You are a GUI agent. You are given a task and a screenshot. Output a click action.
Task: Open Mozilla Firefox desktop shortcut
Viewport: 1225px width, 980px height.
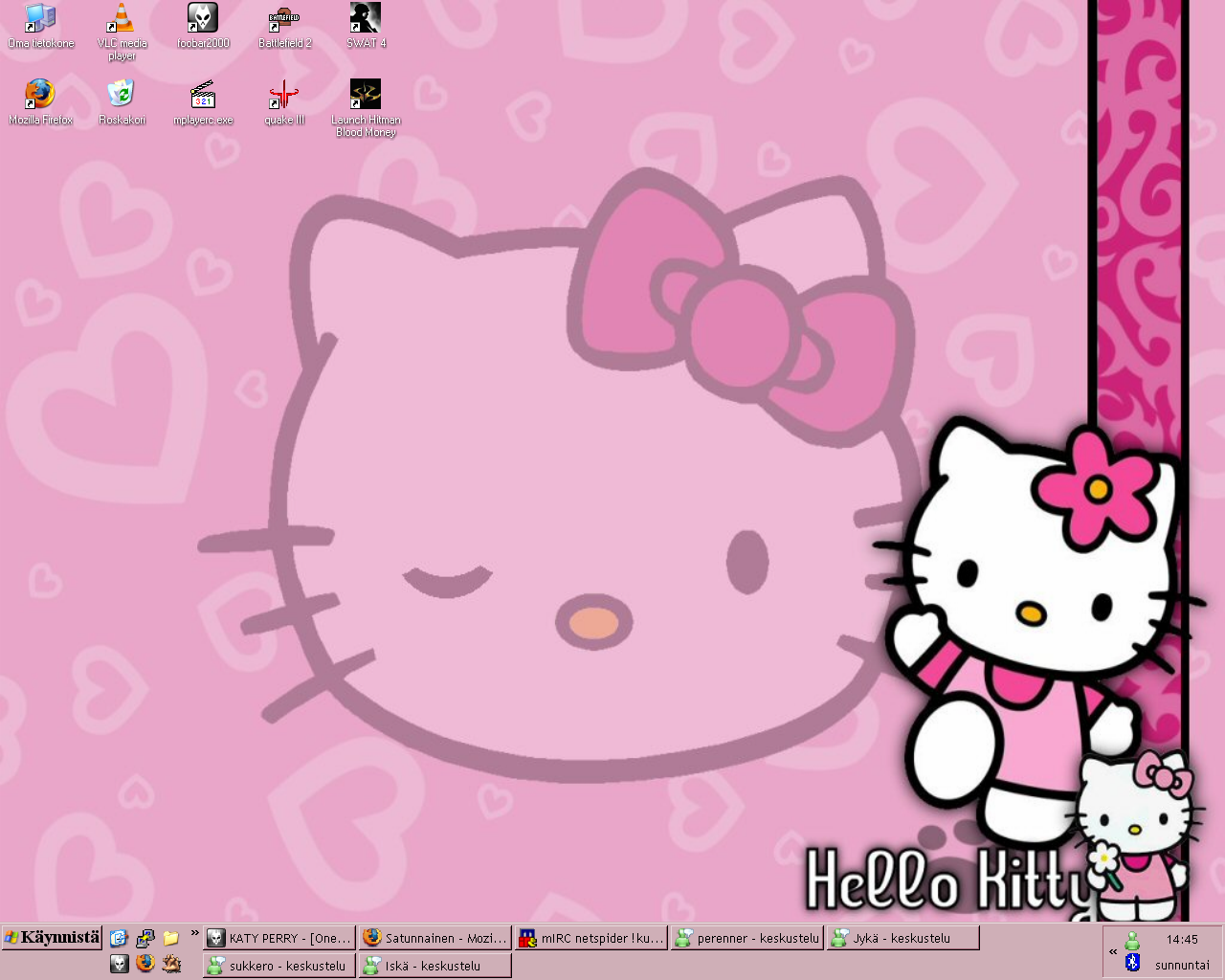[40, 102]
